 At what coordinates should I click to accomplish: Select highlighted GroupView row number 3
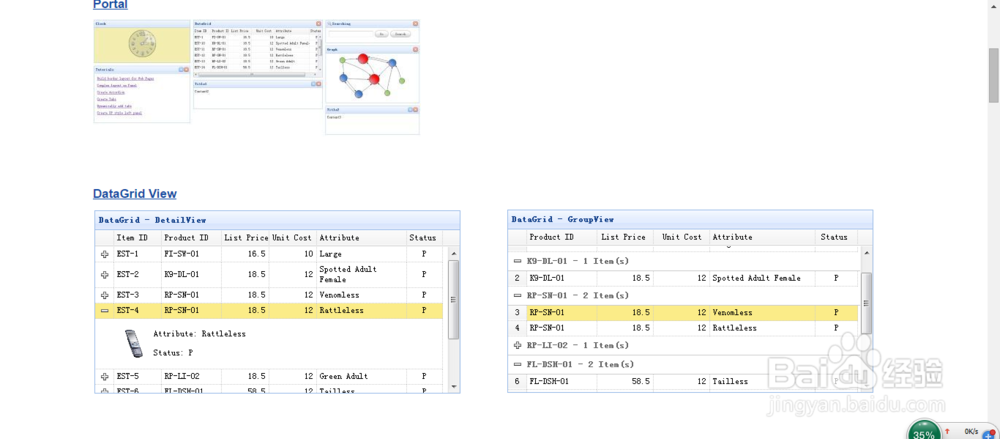coord(517,313)
